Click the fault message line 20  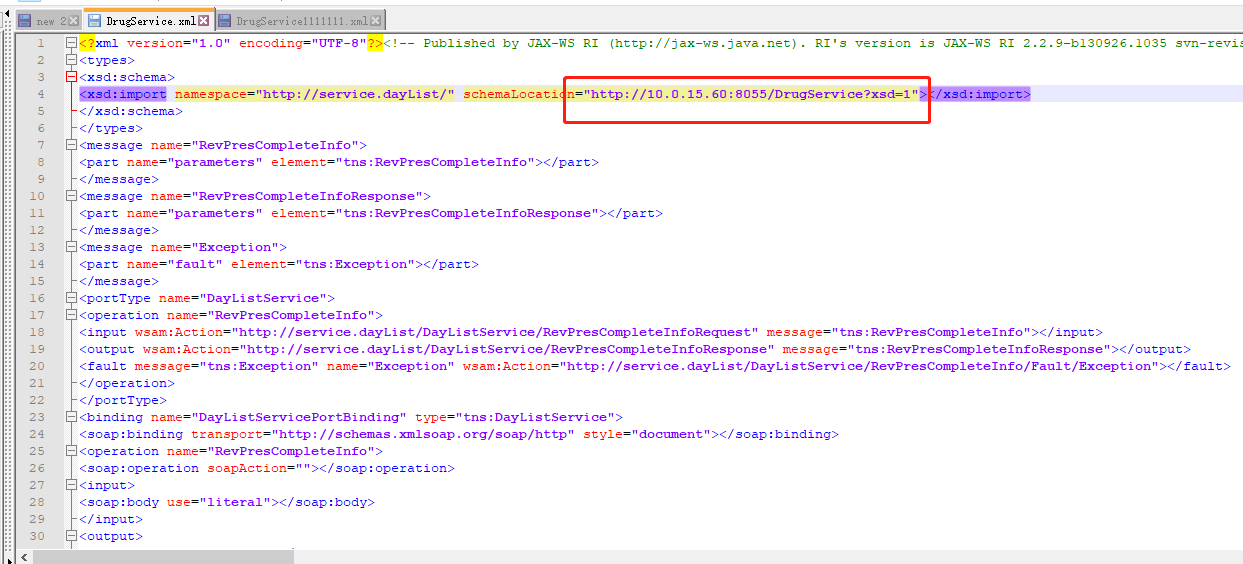click(655, 366)
